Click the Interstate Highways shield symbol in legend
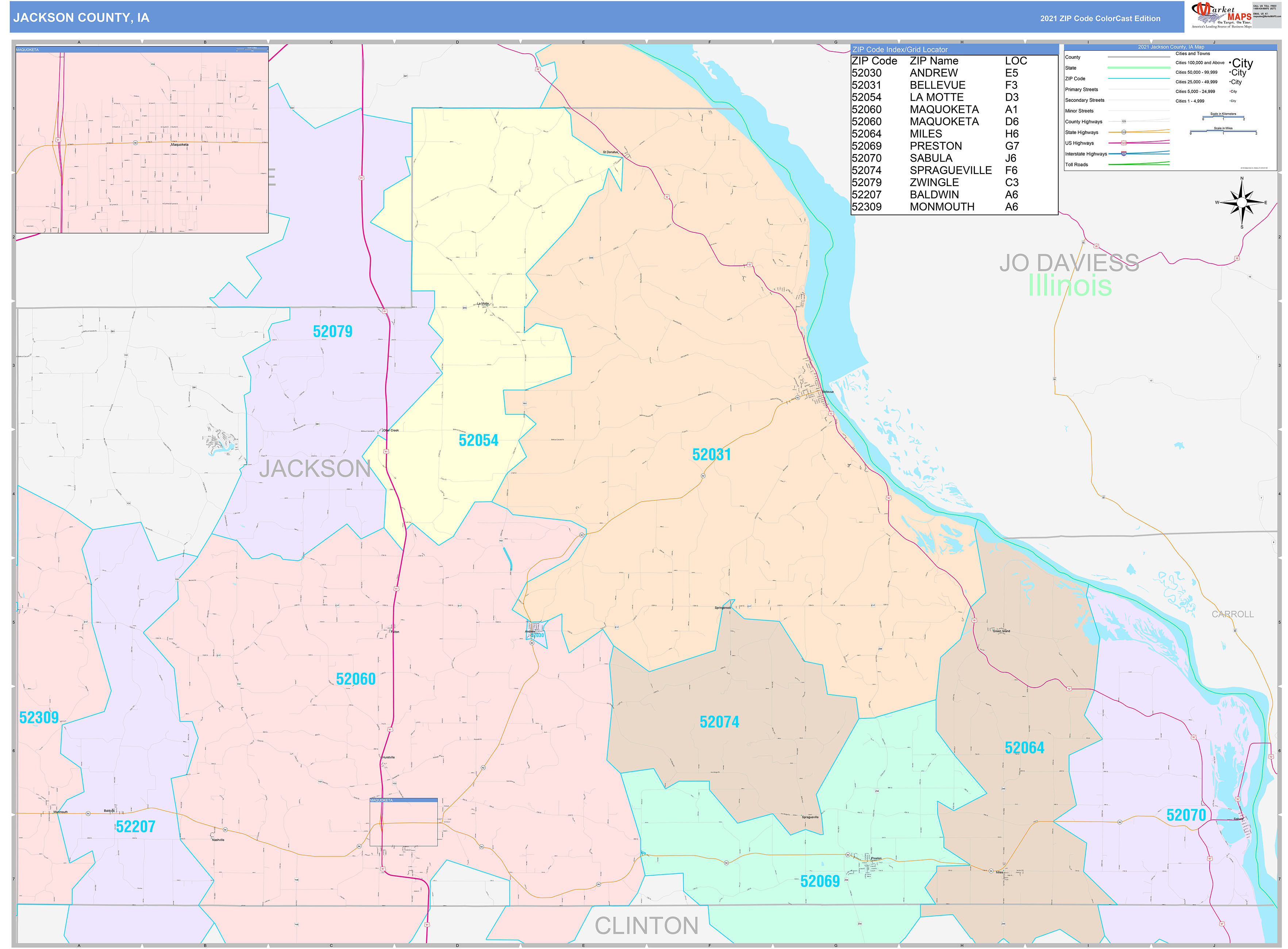Image resolution: width=1288 pixels, height=949 pixels. click(1124, 154)
